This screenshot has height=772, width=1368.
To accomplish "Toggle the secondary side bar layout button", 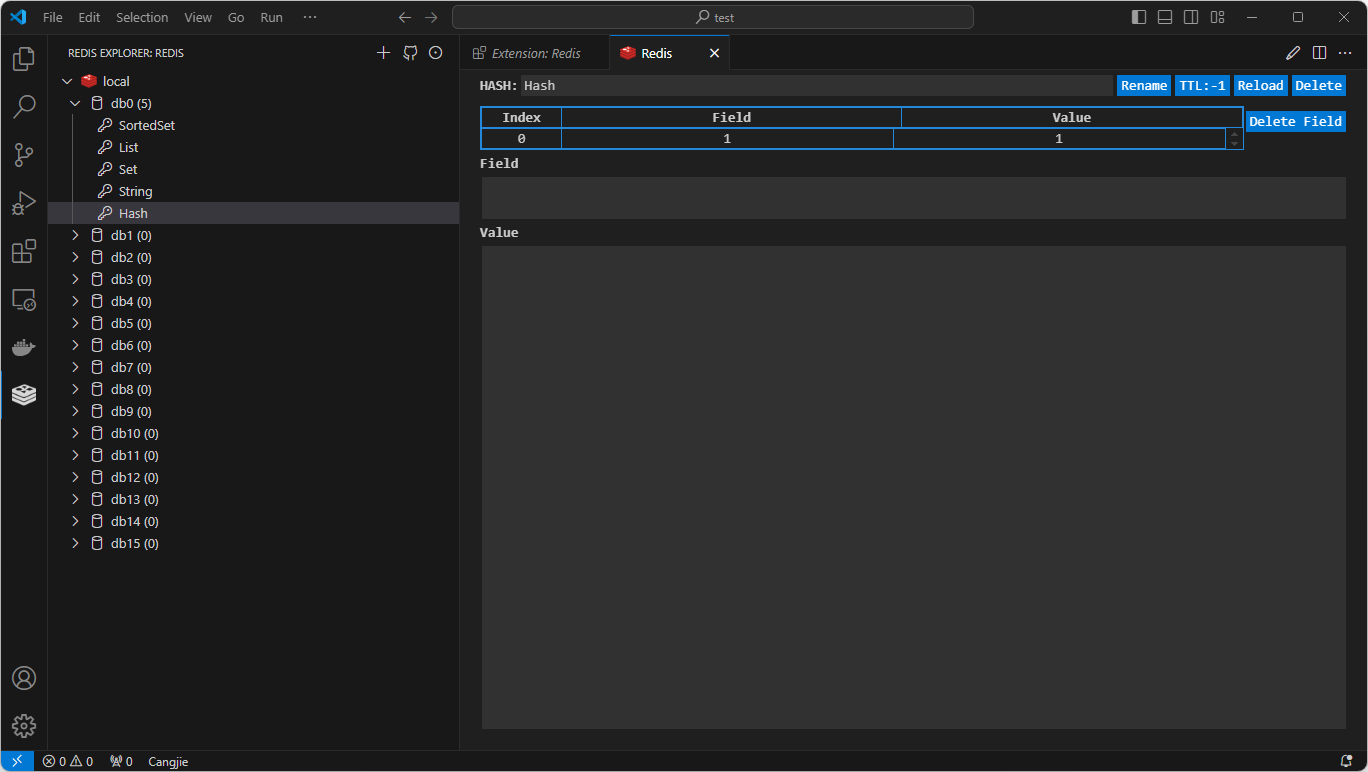I will point(1191,17).
